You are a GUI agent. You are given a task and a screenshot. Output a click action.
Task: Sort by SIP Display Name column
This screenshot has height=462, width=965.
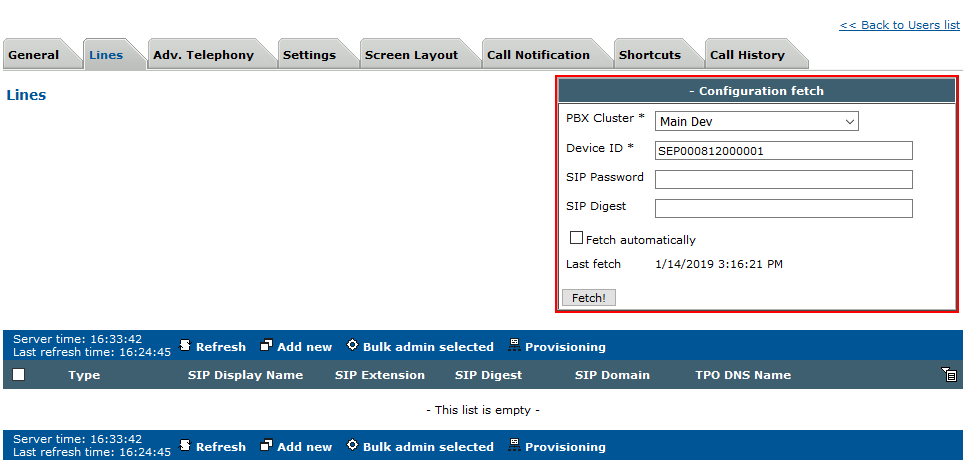click(246, 375)
